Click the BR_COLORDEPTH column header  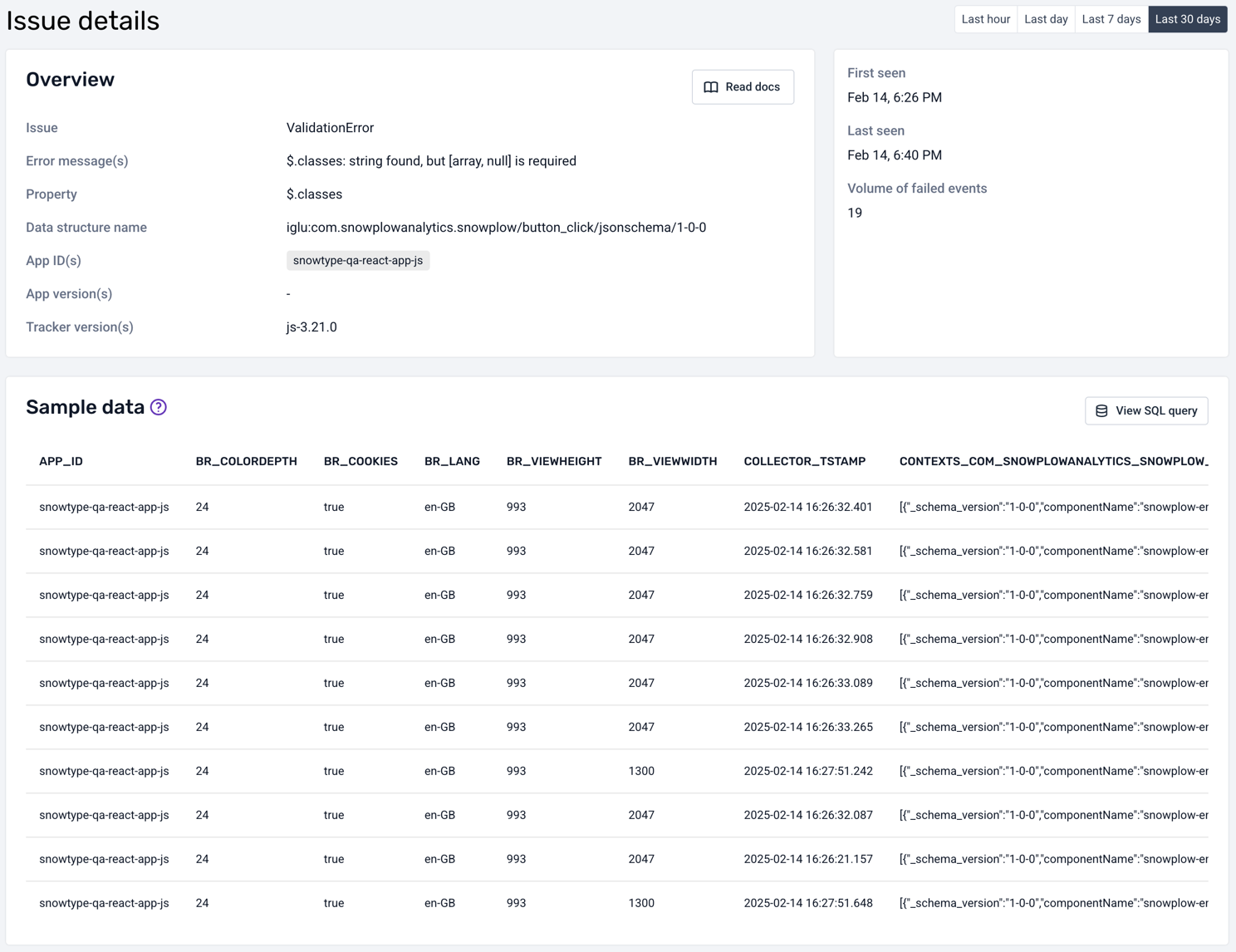(x=246, y=461)
